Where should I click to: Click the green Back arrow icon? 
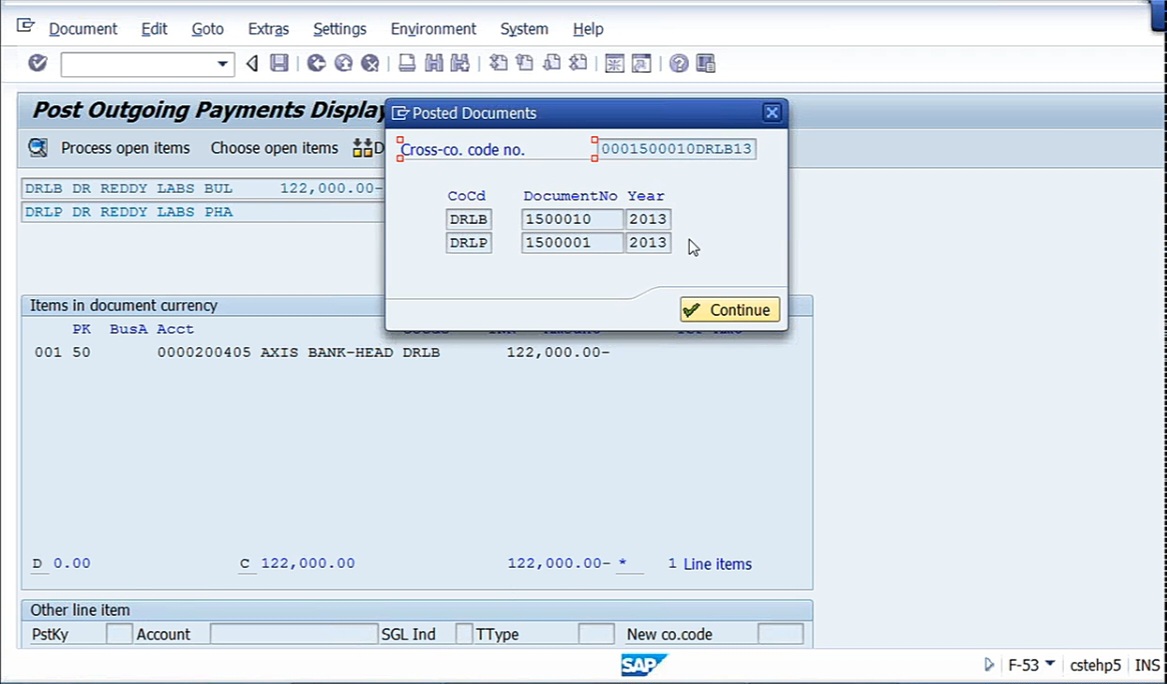click(316, 63)
